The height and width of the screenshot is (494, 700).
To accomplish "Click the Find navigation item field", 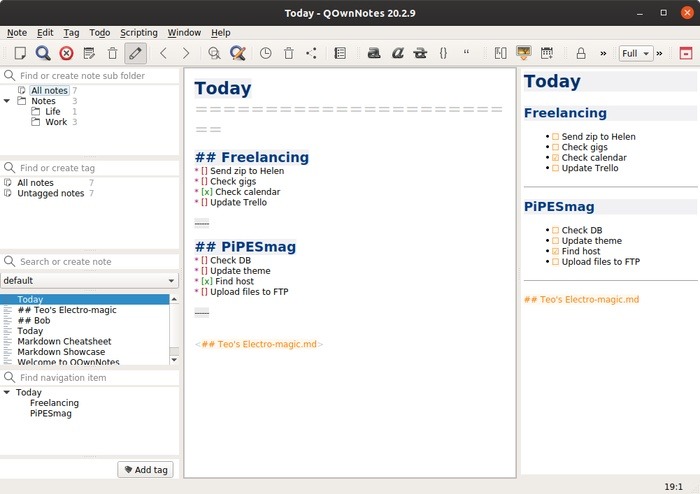I will 89,378.
